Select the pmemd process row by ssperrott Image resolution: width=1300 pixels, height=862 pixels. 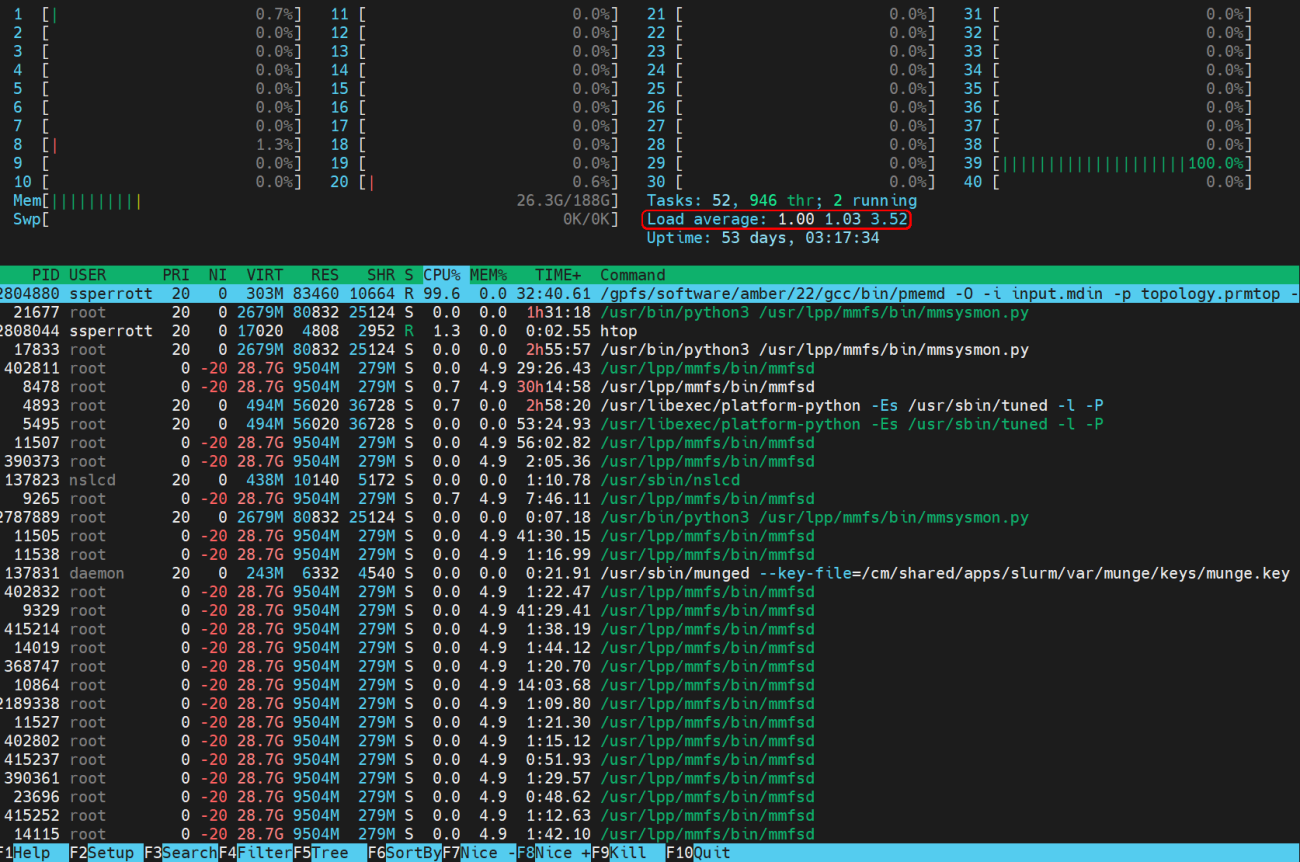(x=650, y=294)
